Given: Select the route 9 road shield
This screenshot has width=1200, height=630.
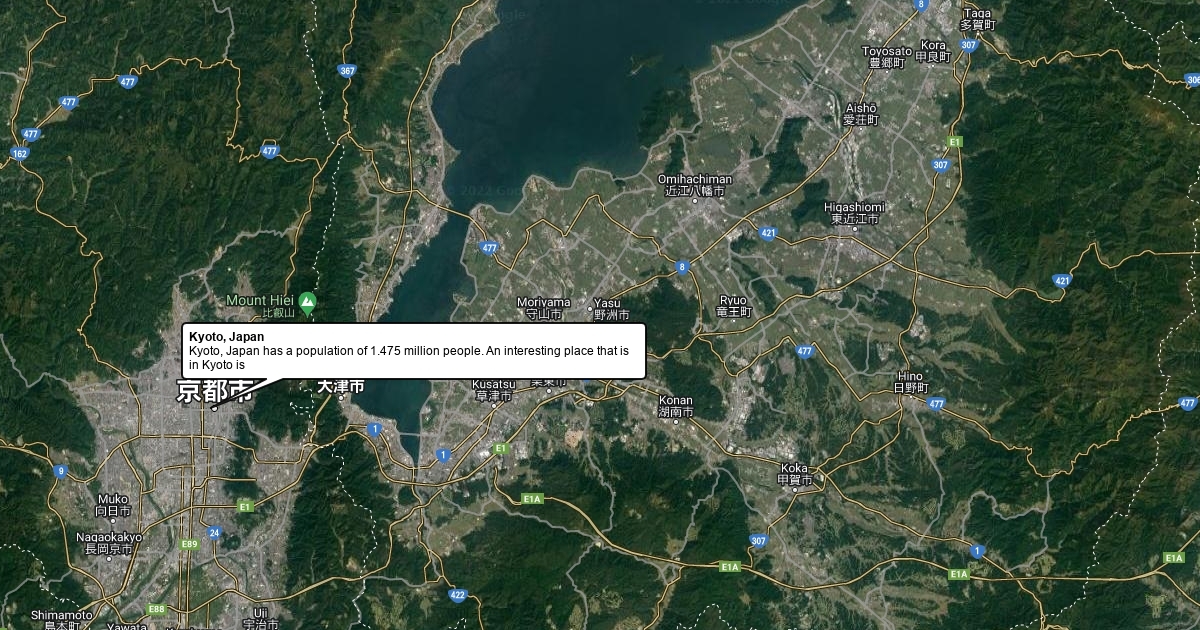Looking at the screenshot, I should 61,471.
